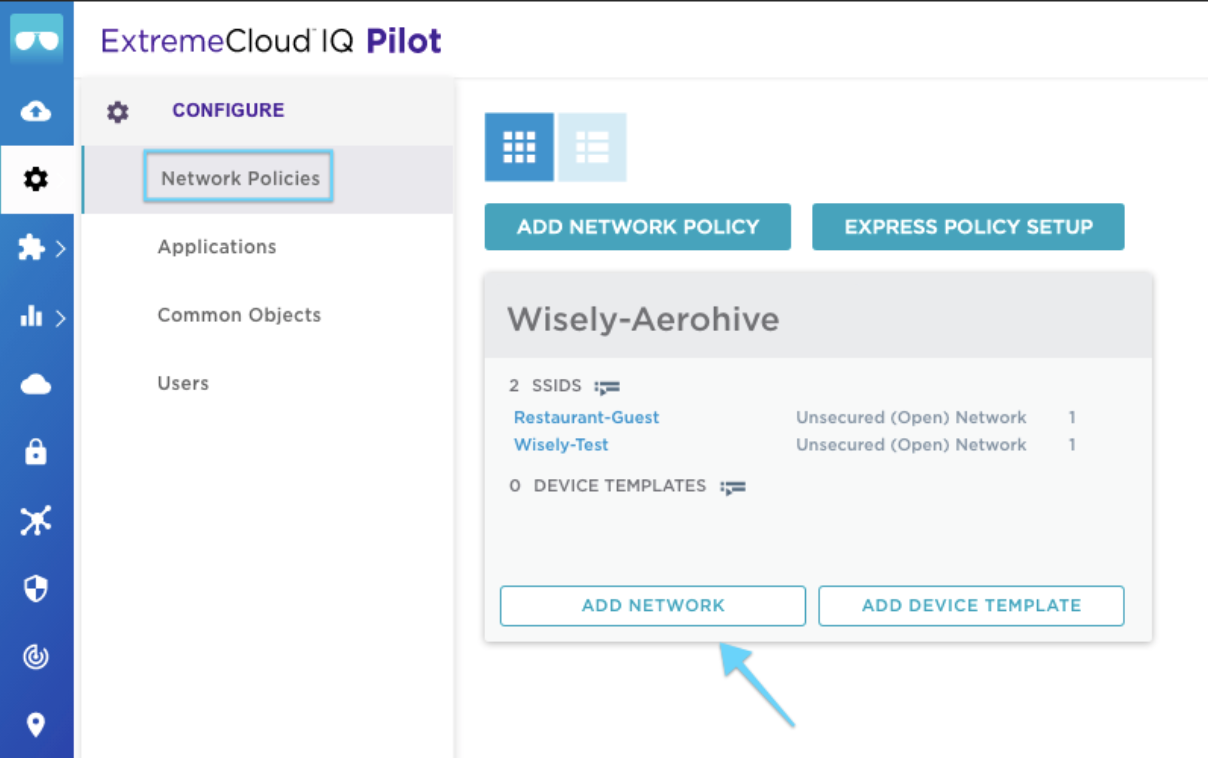Click the cloud upload onboard icon in sidebar

point(36,111)
